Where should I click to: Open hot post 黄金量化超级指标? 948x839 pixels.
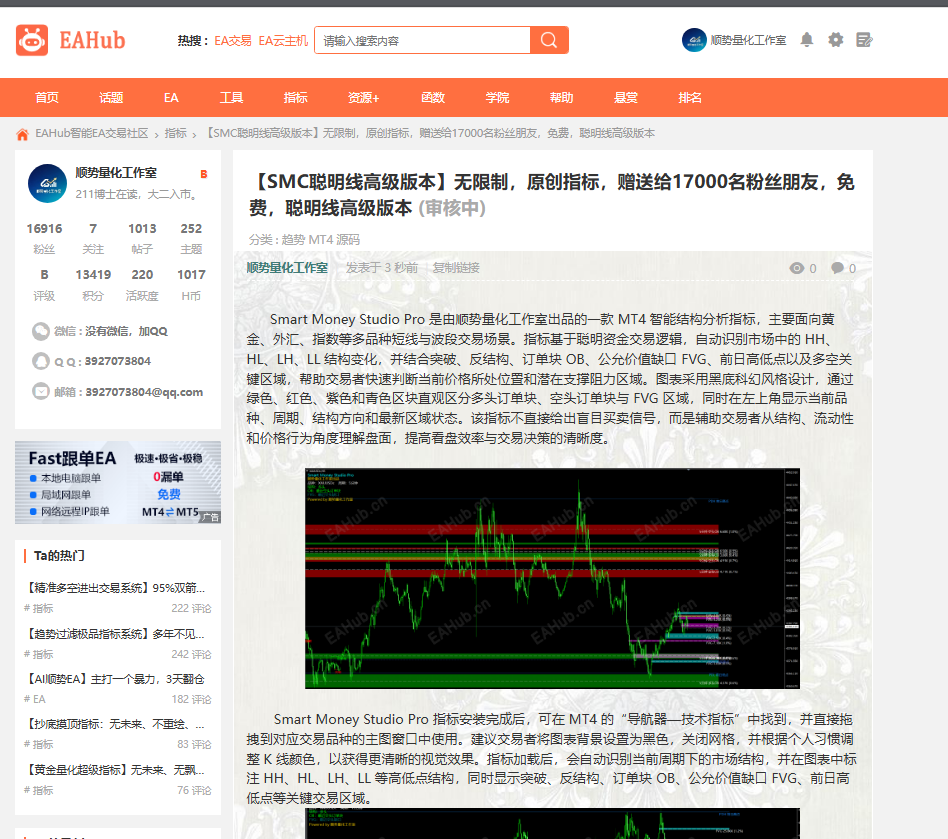pos(115,770)
